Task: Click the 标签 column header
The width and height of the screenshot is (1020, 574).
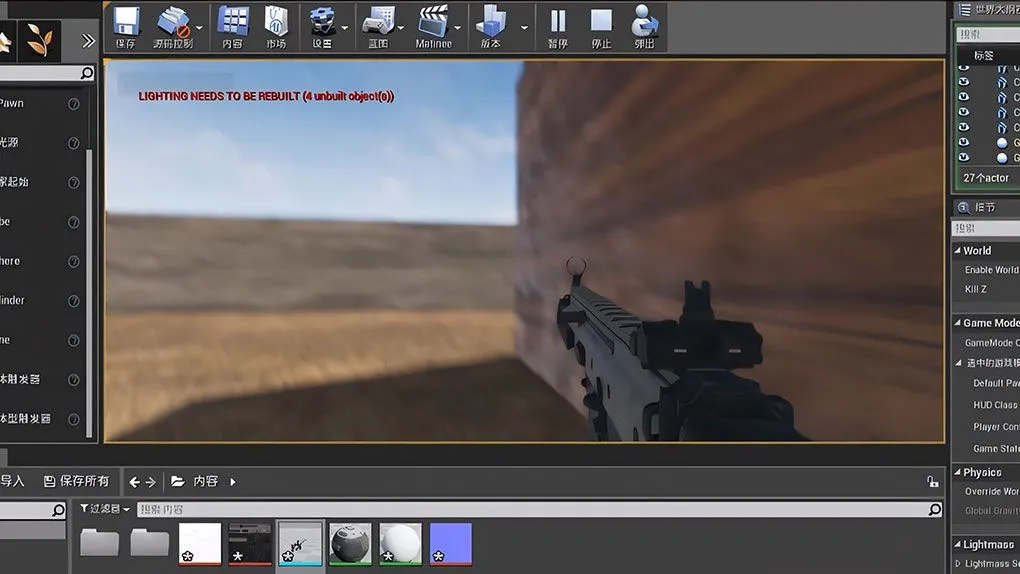Action: (984, 56)
